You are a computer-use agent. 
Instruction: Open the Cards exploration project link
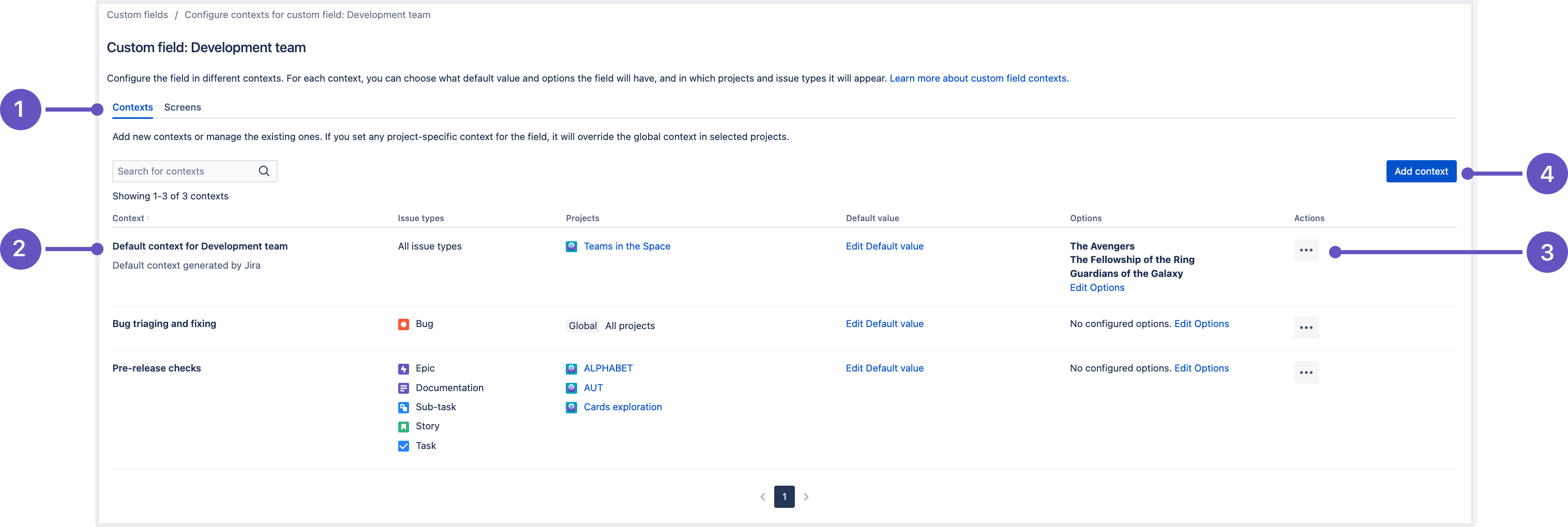click(623, 407)
